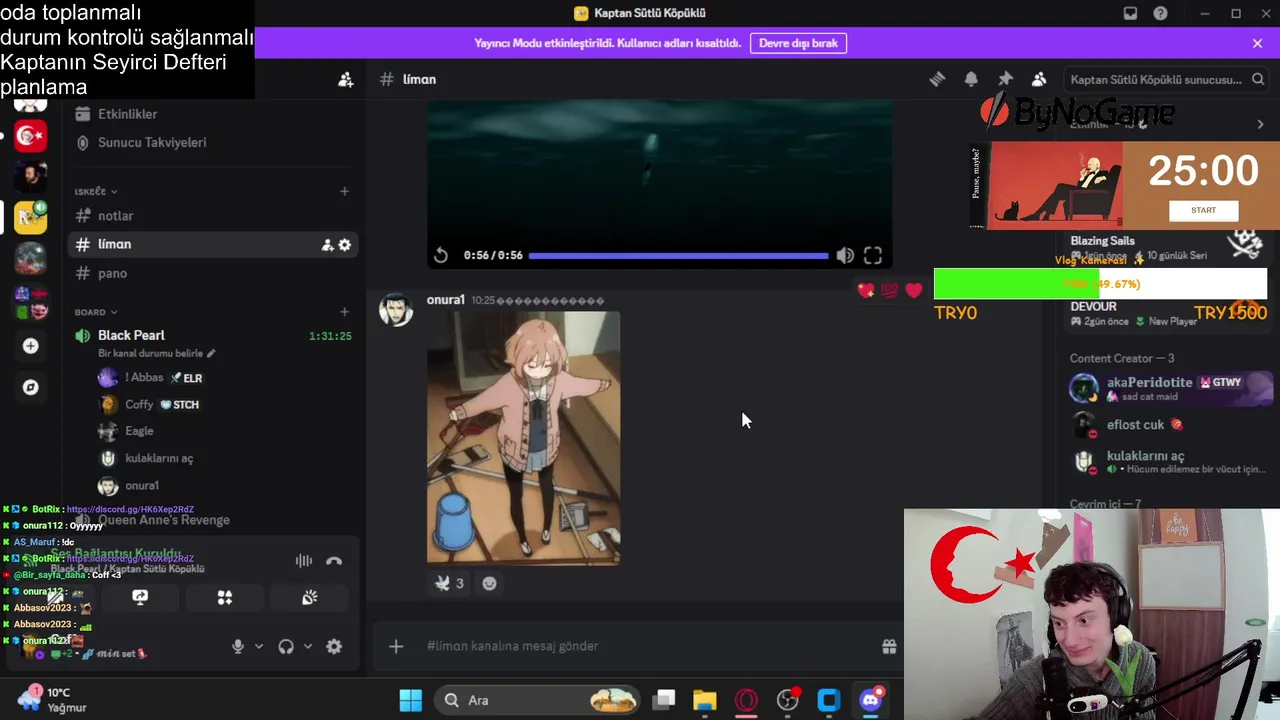This screenshot has width=1280, height=720.
Task: Toggle headphone deafen
Action: click(x=286, y=646)
